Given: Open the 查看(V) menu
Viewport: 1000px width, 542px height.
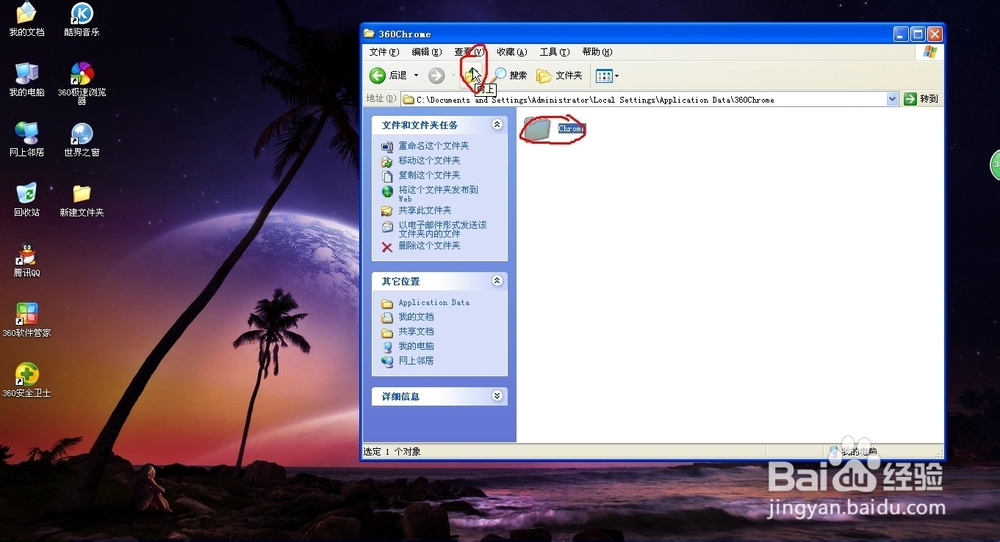Looking at the screenshot, I should pyautogui.click(x=469, y=52).
